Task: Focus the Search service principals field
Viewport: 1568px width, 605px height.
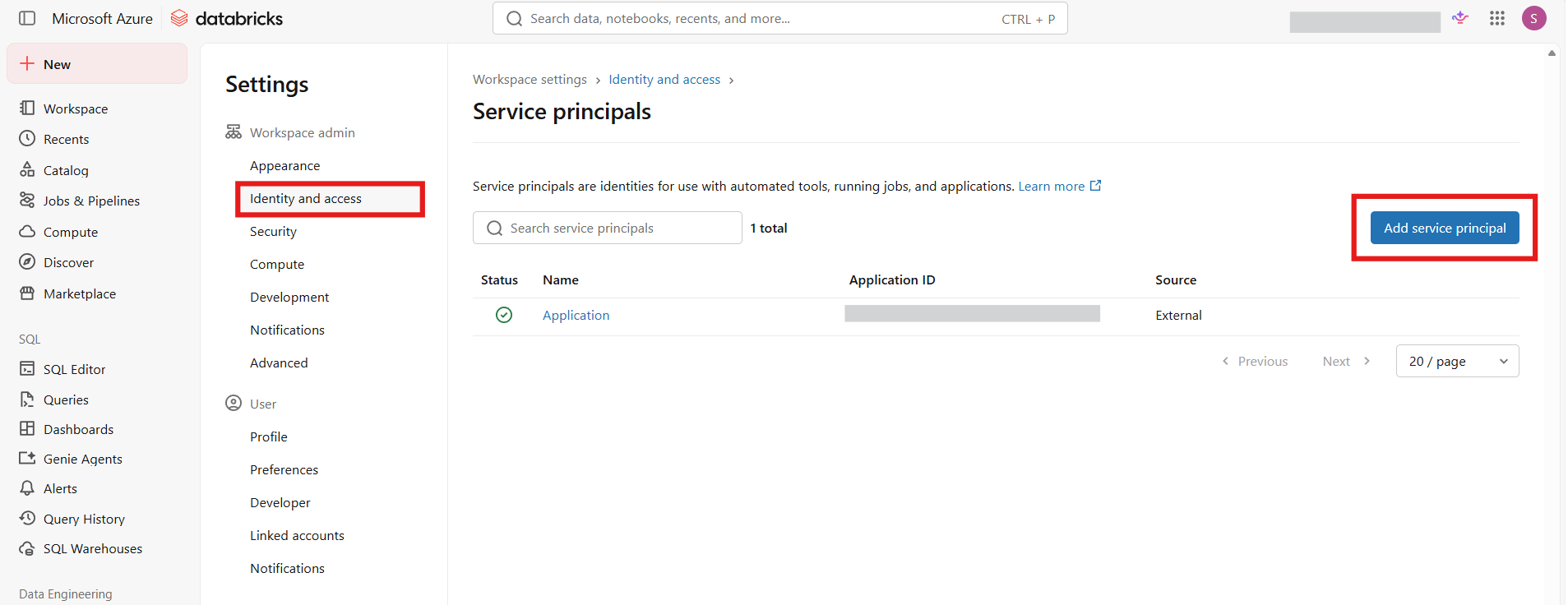Action: coord(608,228)
